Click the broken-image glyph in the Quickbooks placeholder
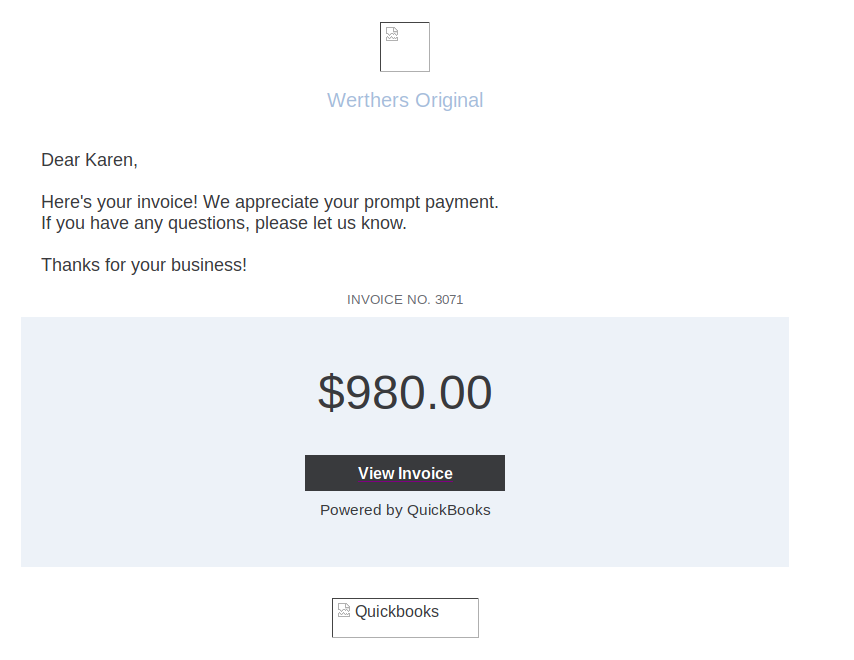The width and height of the screenshot is (854, 660). tap(344, 610)
